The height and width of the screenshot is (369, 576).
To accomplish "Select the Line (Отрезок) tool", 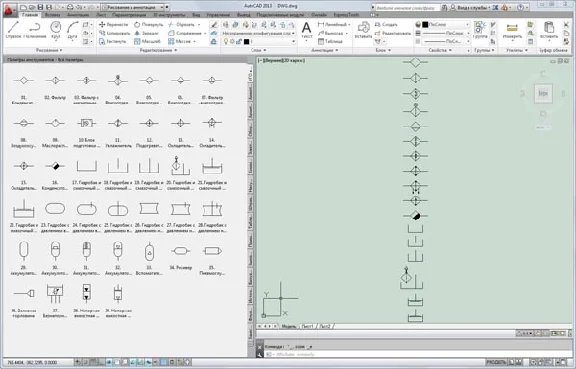I will 14,30.
